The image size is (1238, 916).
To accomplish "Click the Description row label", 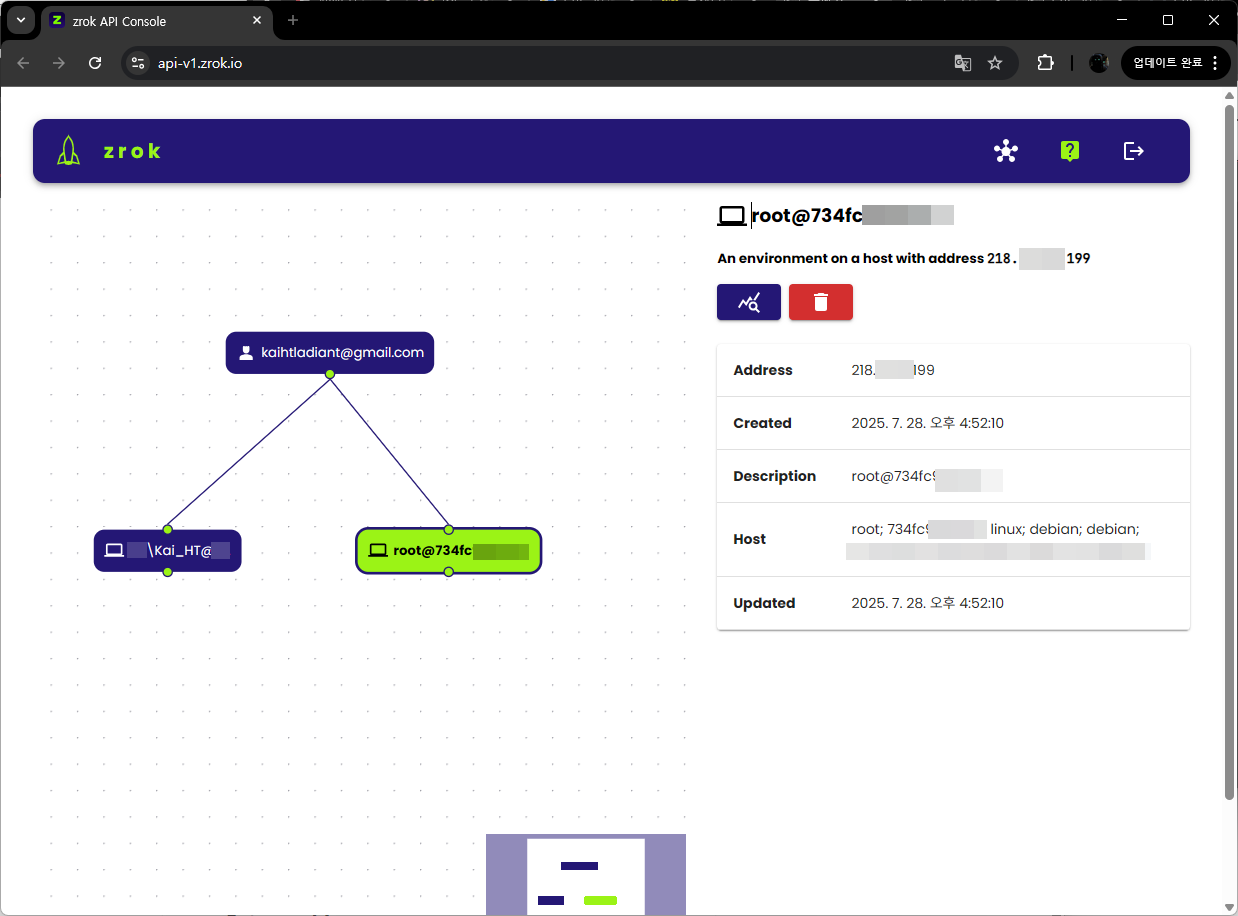I will 775,476.
